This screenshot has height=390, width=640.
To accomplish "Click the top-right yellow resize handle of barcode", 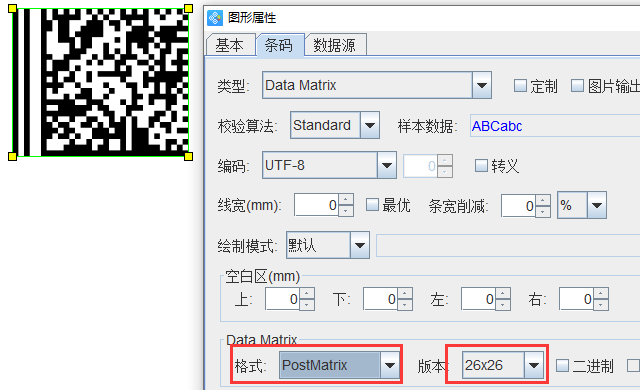I will [x=188, y=9].
